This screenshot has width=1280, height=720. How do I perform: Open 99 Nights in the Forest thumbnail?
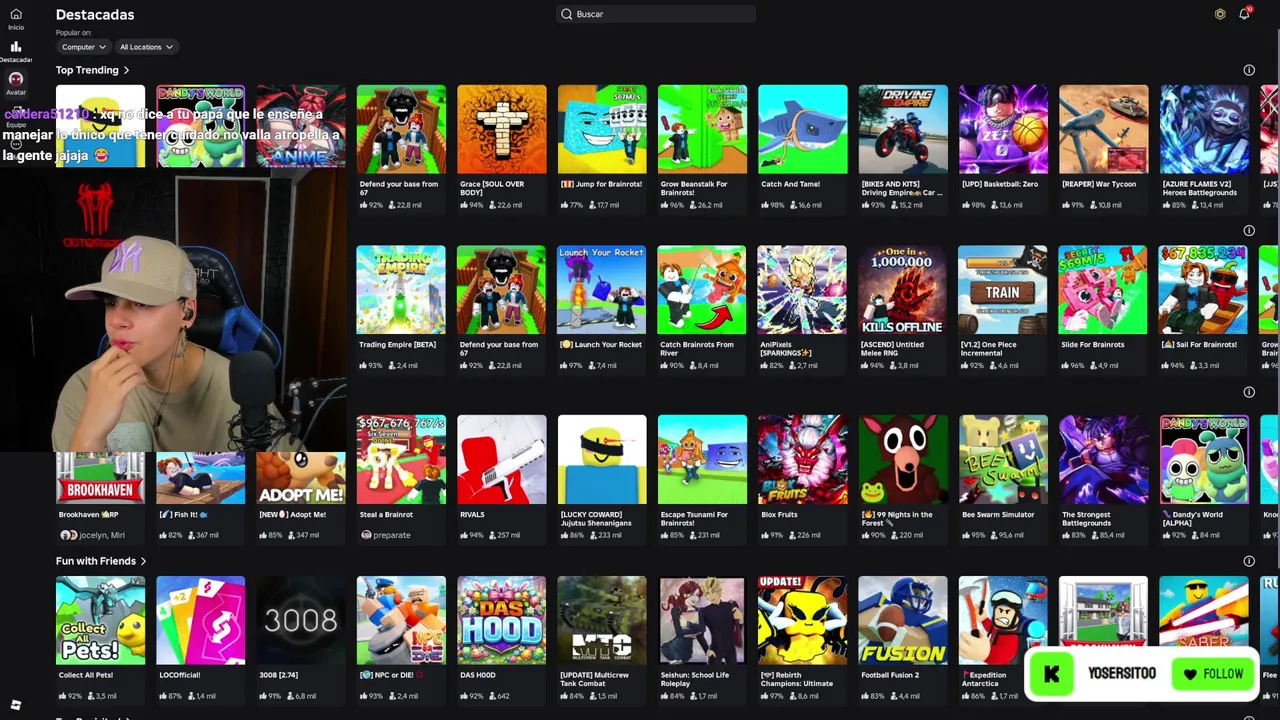[903, 460]
